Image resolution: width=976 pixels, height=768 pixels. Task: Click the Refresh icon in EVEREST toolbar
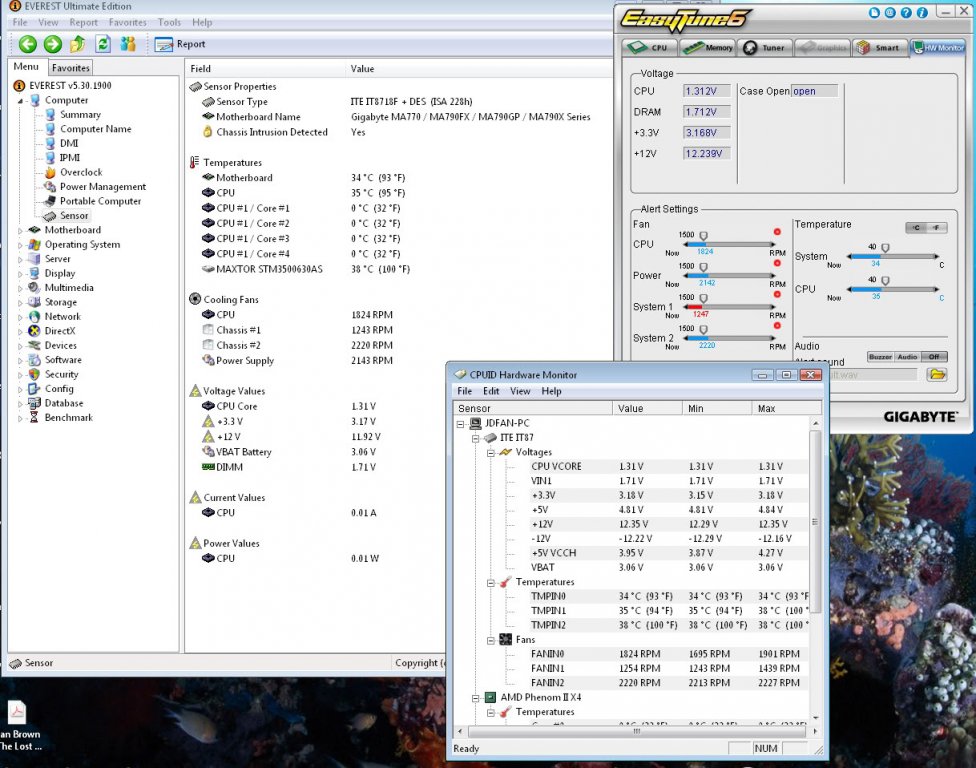tap(103, 44)
